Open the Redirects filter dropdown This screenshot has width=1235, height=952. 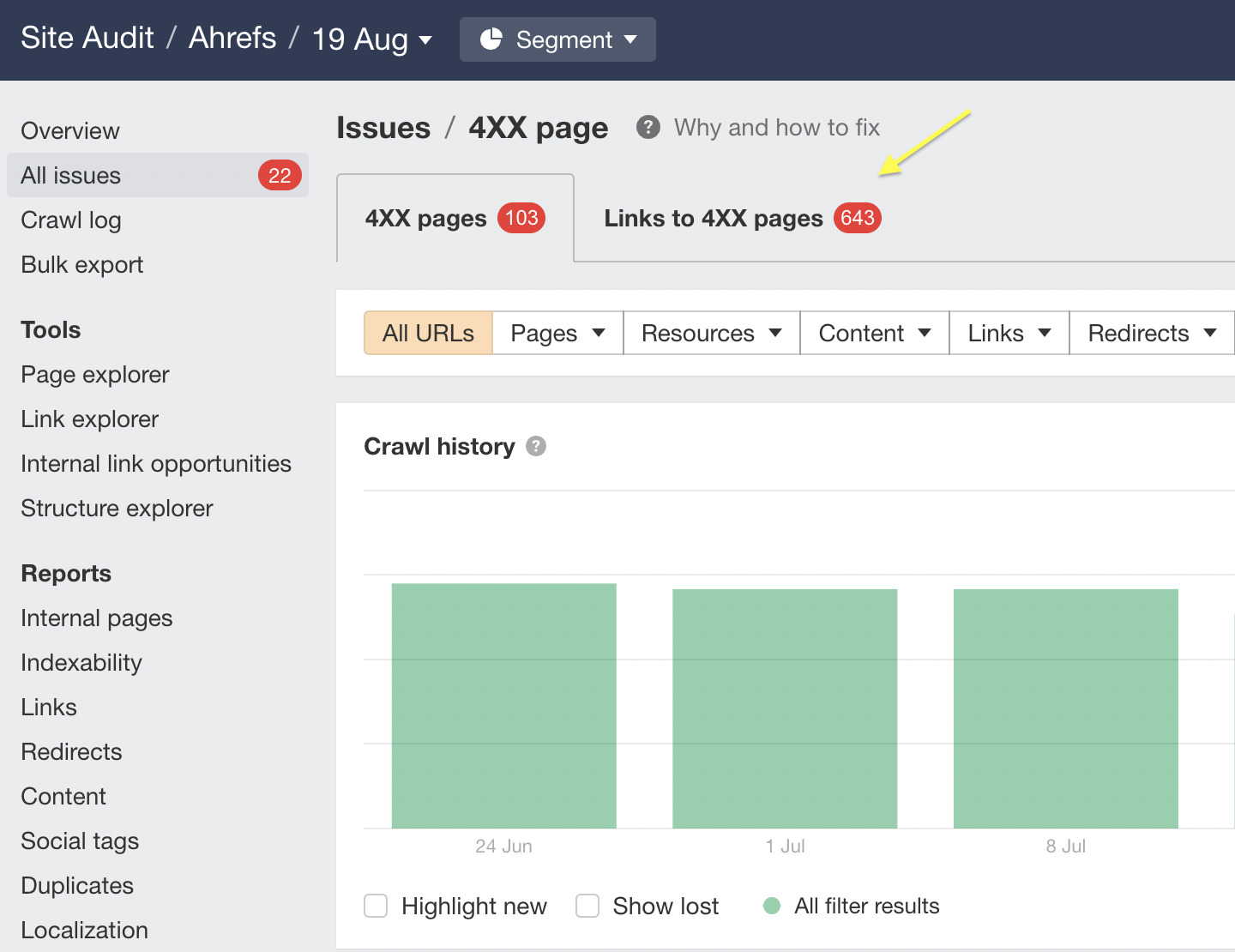click(1151, 333)
